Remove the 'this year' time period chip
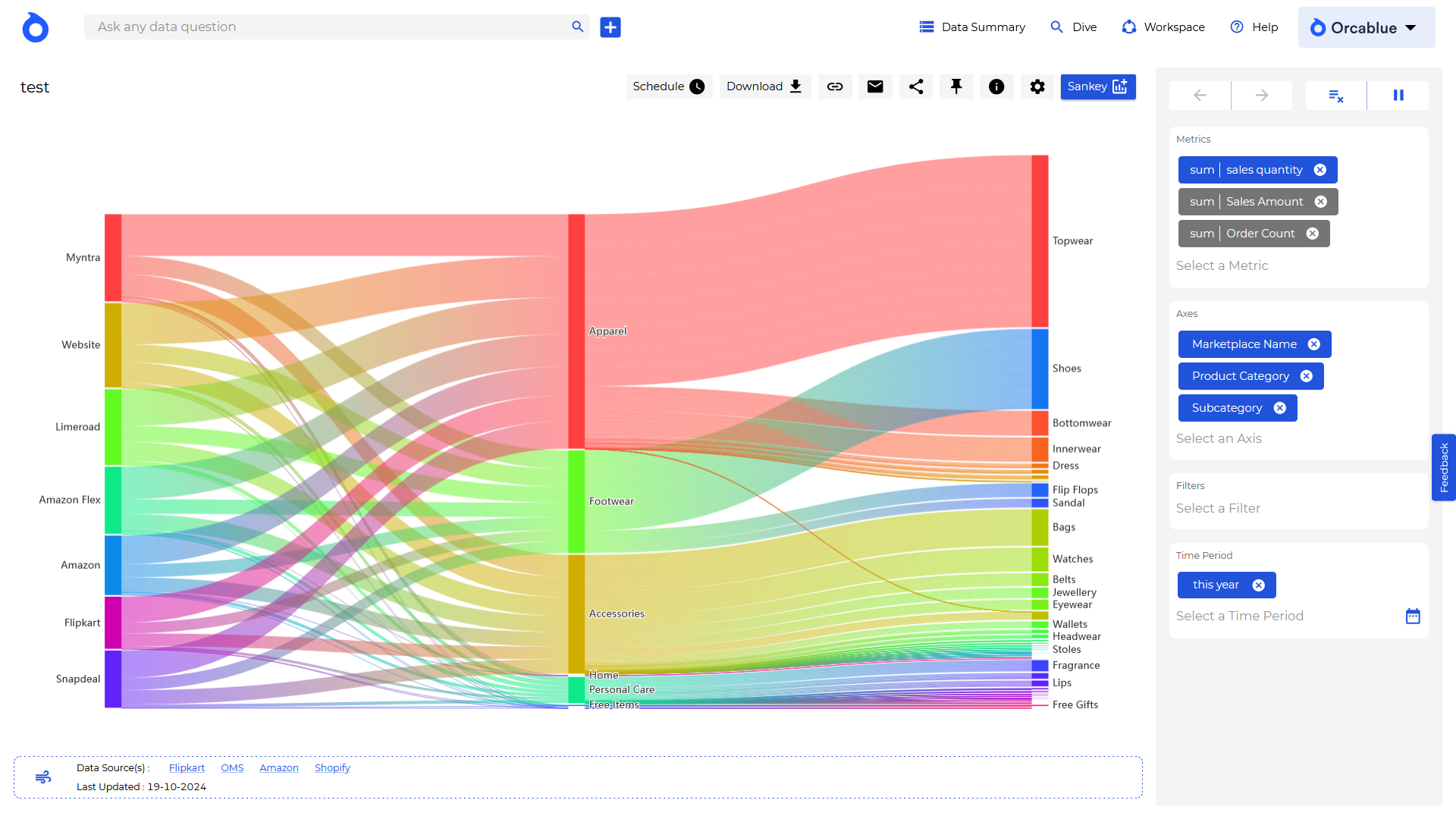This screenshot has height=819, width=1456. 1259,585
